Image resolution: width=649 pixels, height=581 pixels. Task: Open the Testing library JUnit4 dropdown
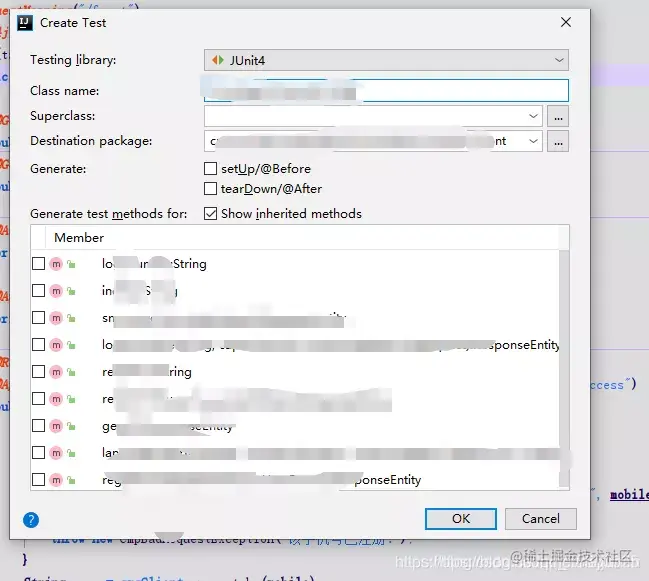(x=386, y=60)
